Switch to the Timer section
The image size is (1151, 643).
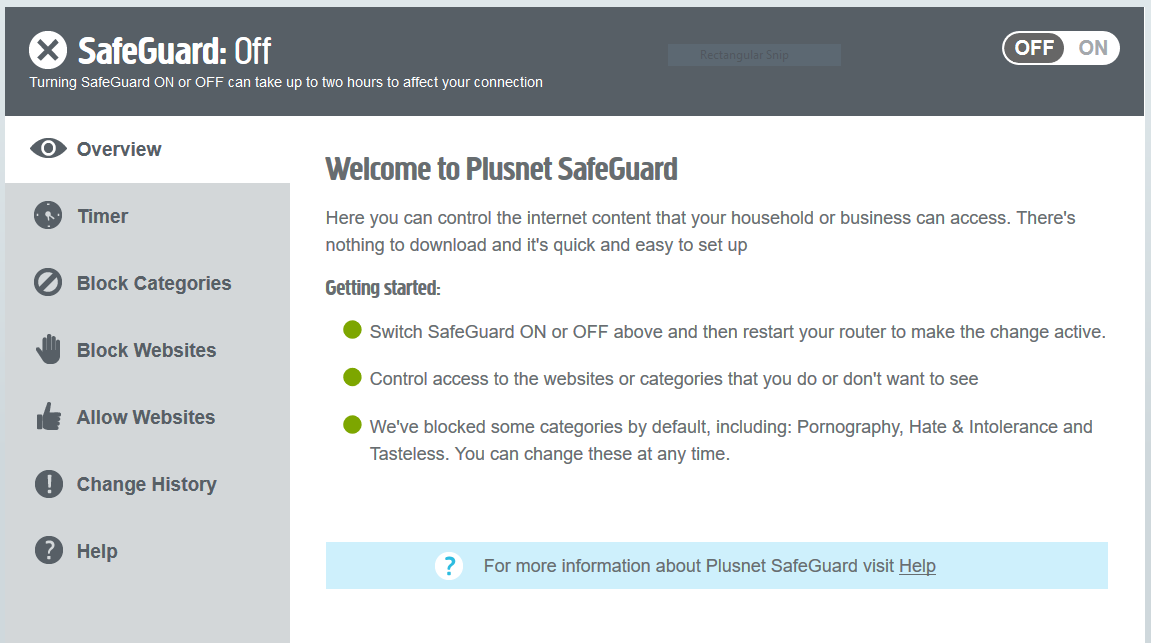point(102,215)
